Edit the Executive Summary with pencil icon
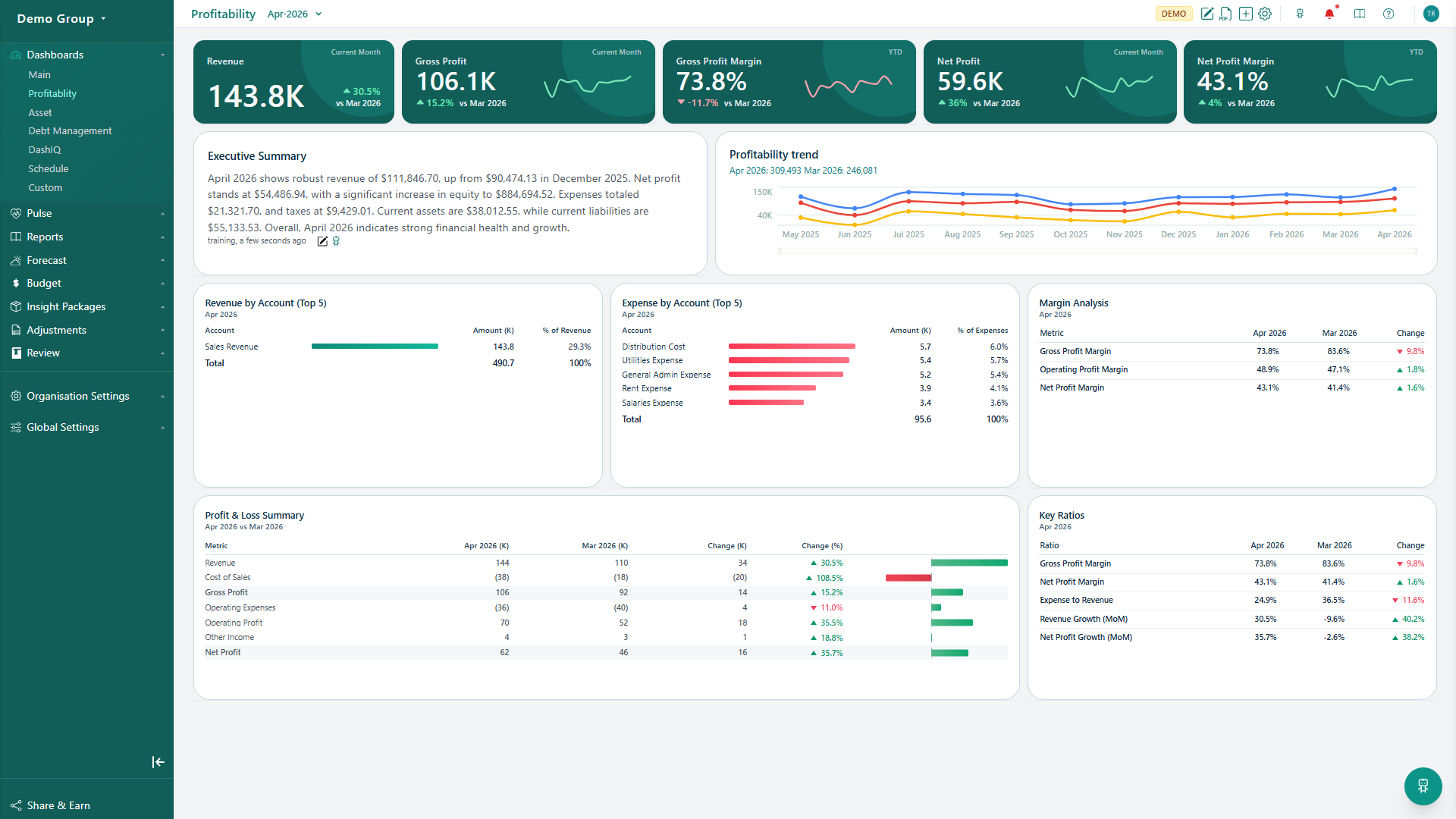 322,241
